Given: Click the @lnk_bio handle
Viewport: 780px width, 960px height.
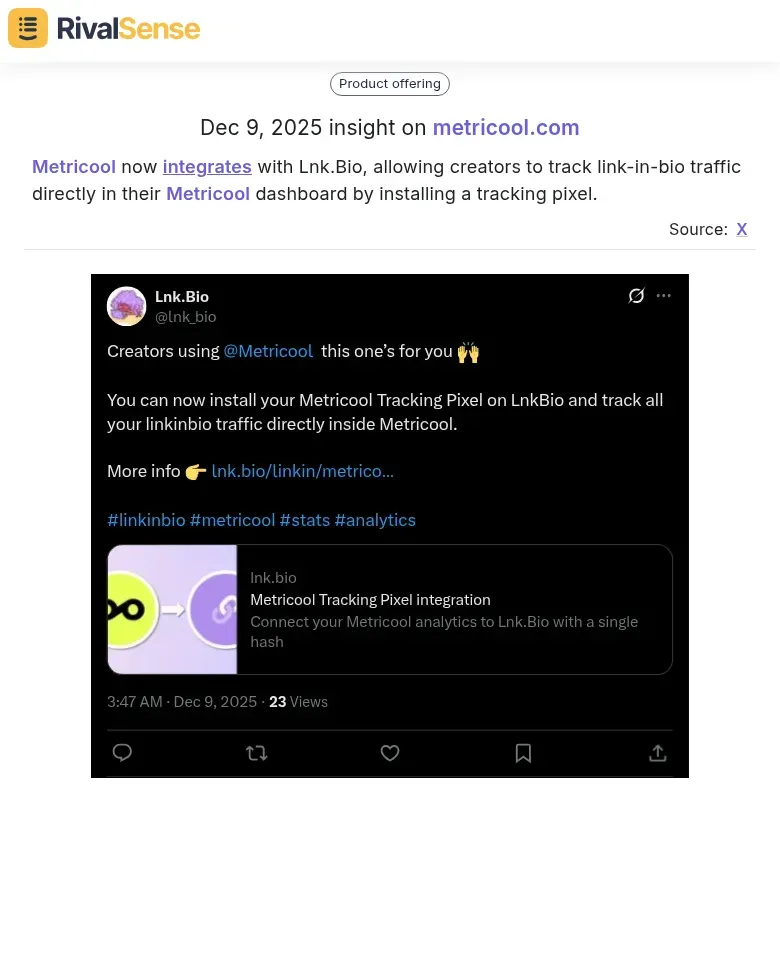Looking at the screenshot, I should coord(185,317).
